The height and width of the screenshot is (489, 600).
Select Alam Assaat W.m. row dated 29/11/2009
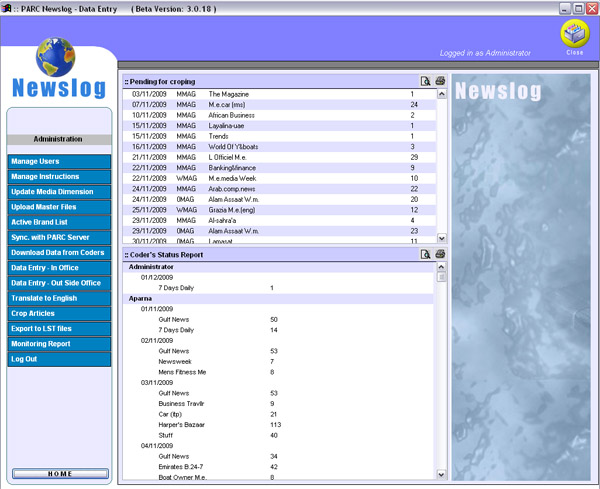point(279,231)
